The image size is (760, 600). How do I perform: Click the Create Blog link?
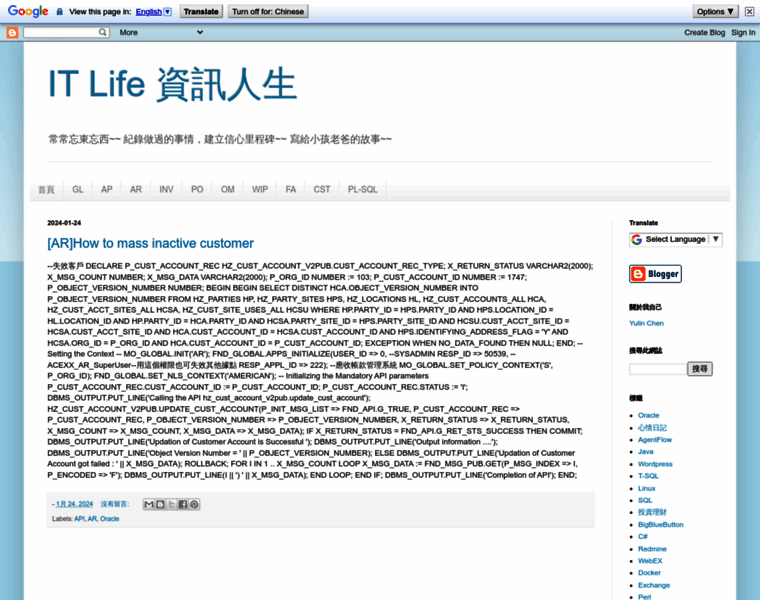704,32
